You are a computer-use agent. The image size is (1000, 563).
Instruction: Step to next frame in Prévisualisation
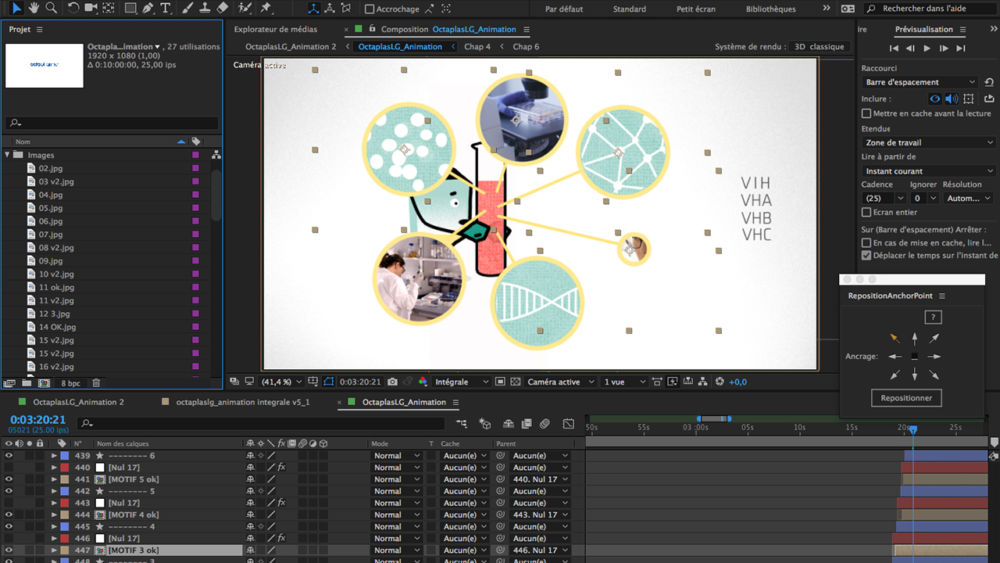[x=943, y=48]
